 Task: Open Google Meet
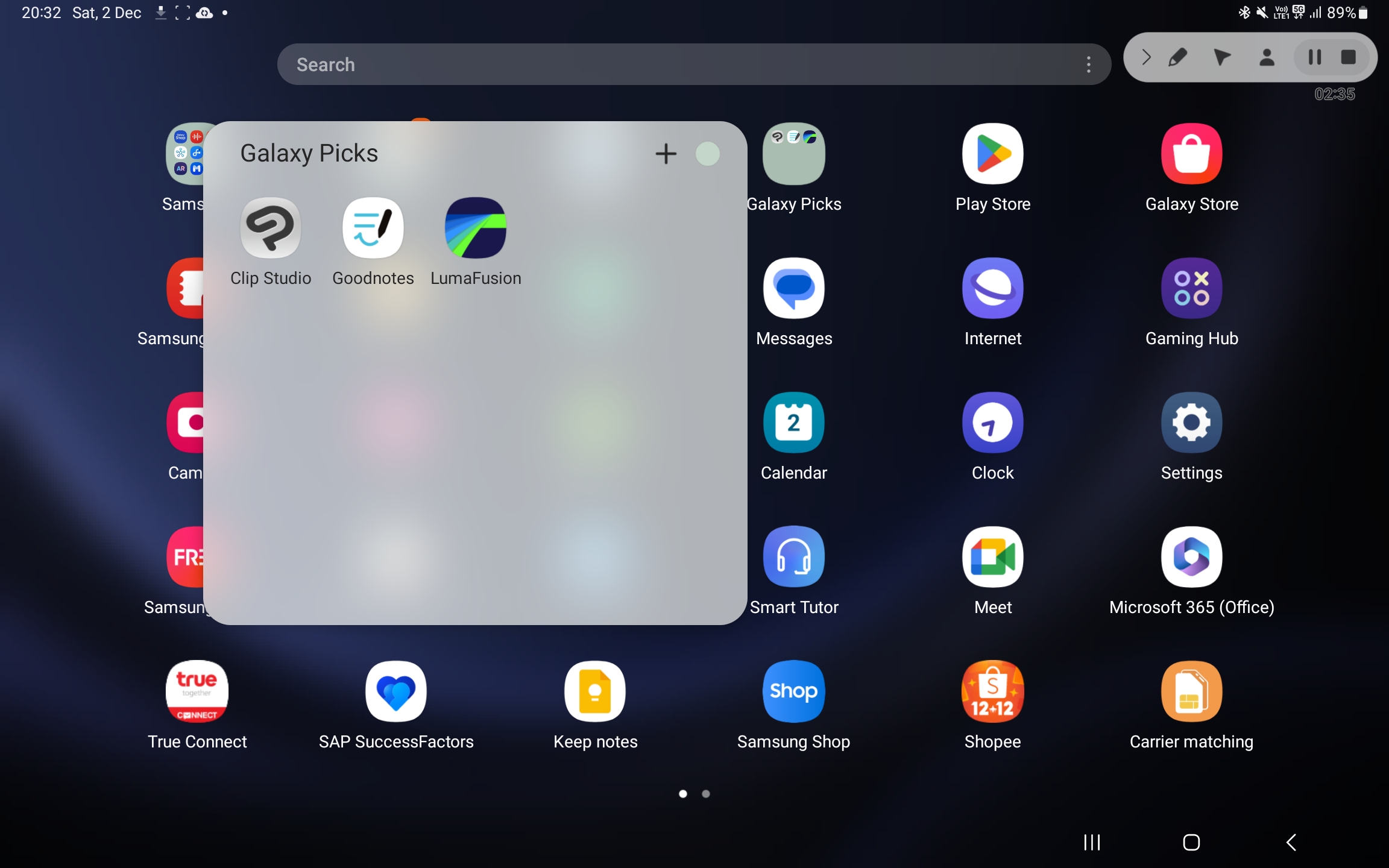point(993,557)
